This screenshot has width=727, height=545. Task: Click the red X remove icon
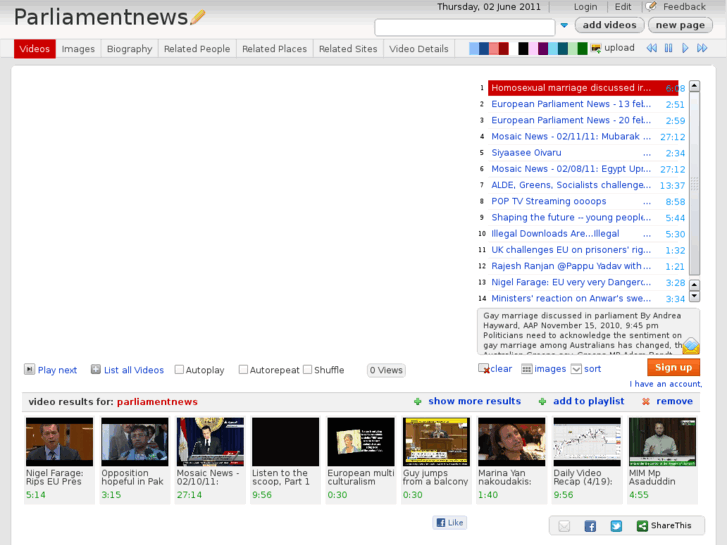(645, 401)
